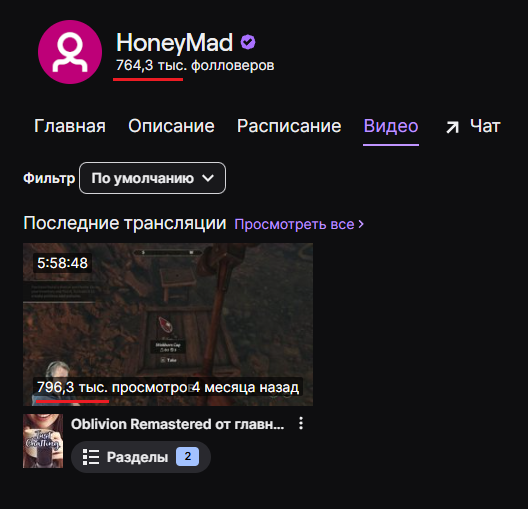The image size is (528, 509).
Task: Click the chevron arrow after Просмотреть все
Action: 361,224
